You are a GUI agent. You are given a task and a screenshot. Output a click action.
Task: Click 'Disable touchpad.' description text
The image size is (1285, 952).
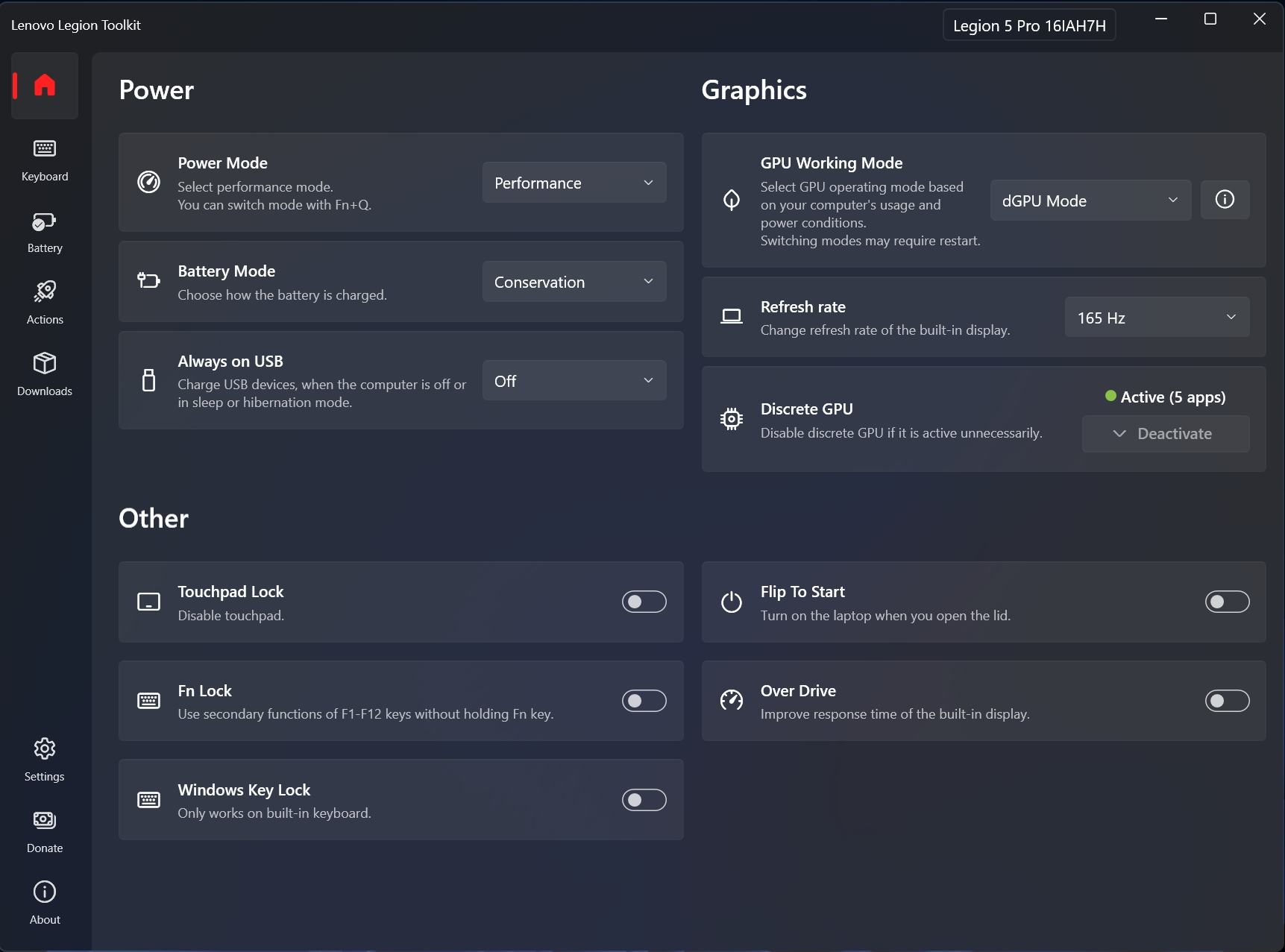coord(230,616)
